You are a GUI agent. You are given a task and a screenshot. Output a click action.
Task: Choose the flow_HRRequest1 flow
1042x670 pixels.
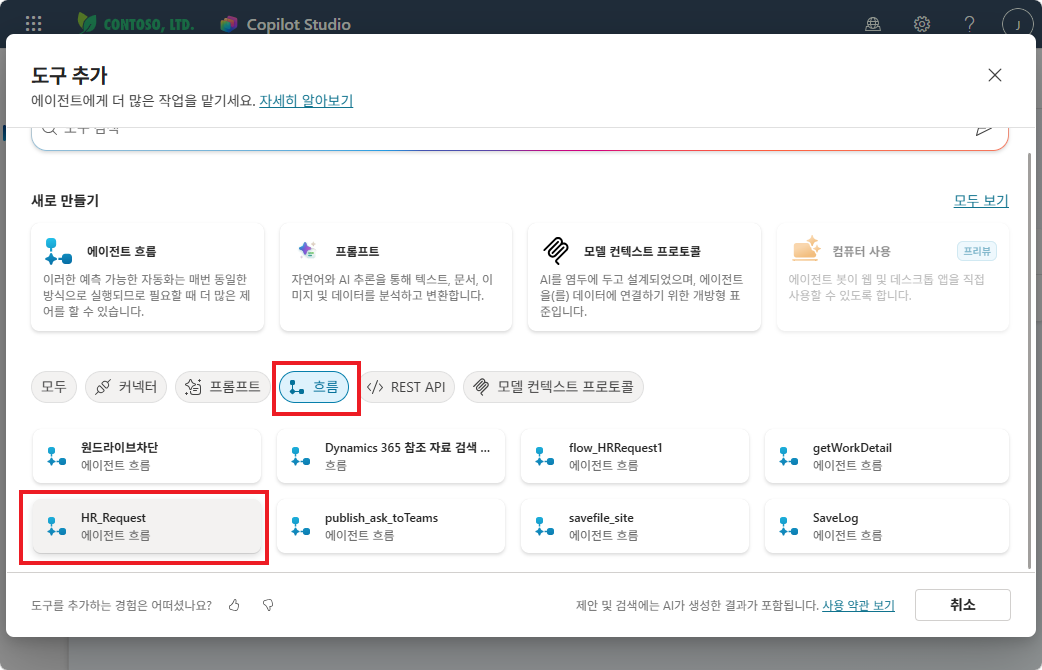pos(635,456)
